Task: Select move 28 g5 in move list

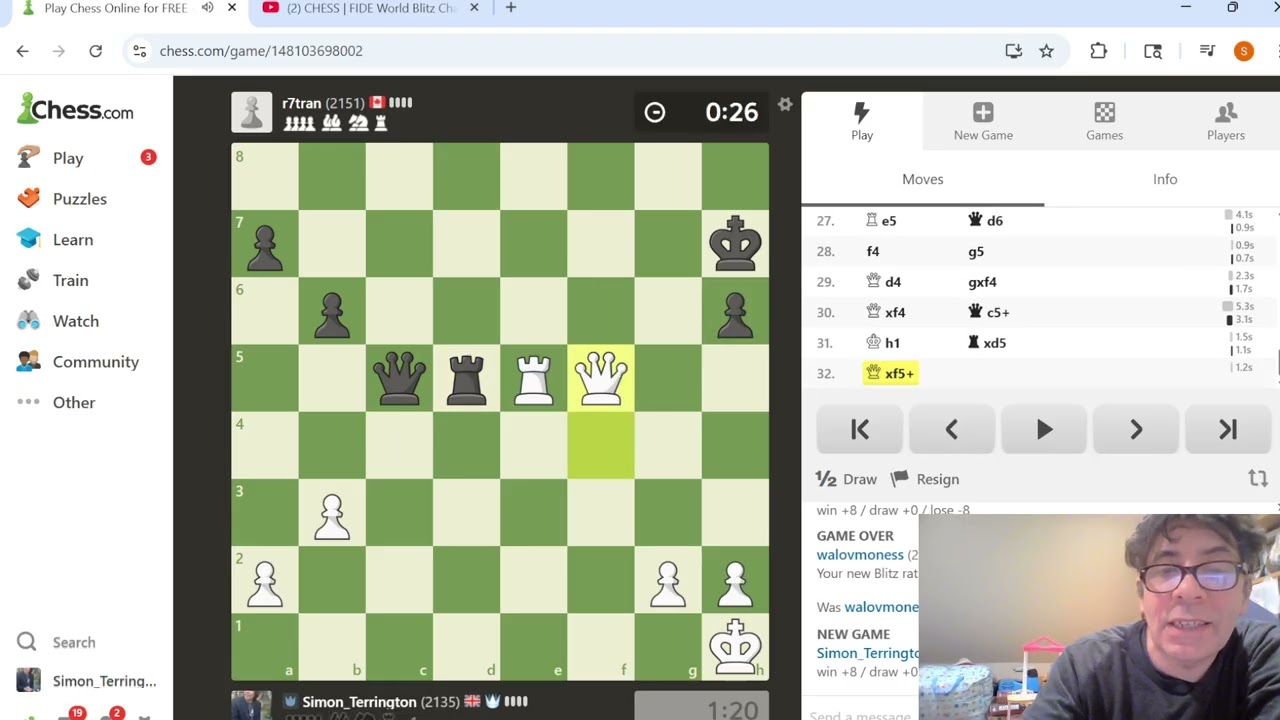Action: (976, 251)
